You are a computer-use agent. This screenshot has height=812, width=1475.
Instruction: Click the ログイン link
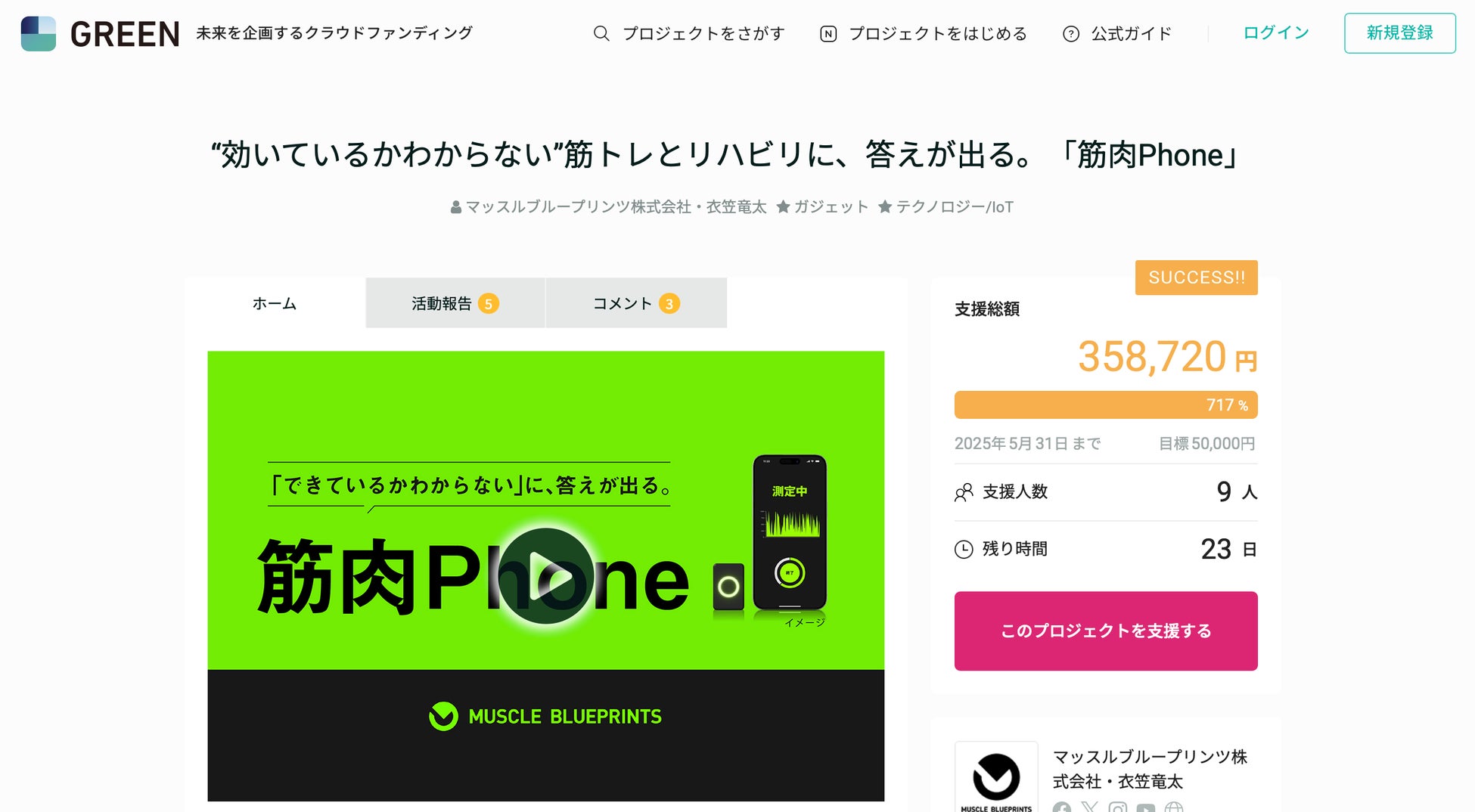tap(1276, 33)
